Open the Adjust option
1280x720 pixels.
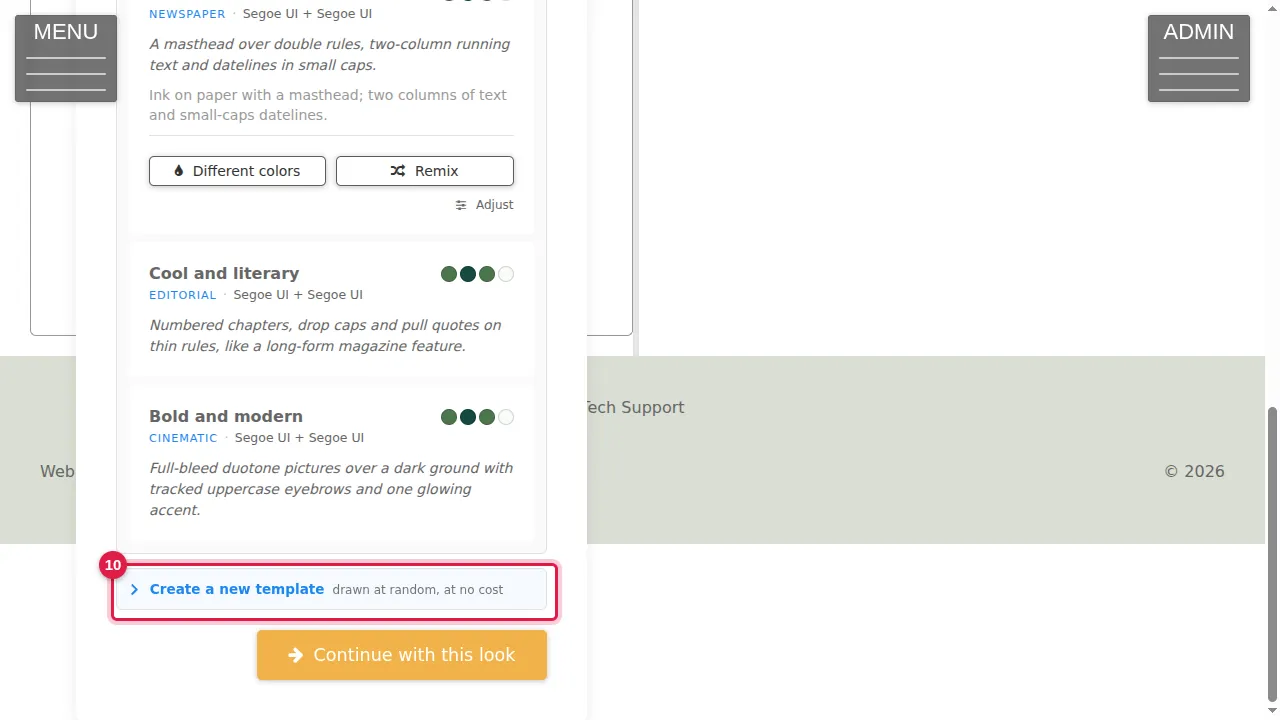(x=484, y=205)
